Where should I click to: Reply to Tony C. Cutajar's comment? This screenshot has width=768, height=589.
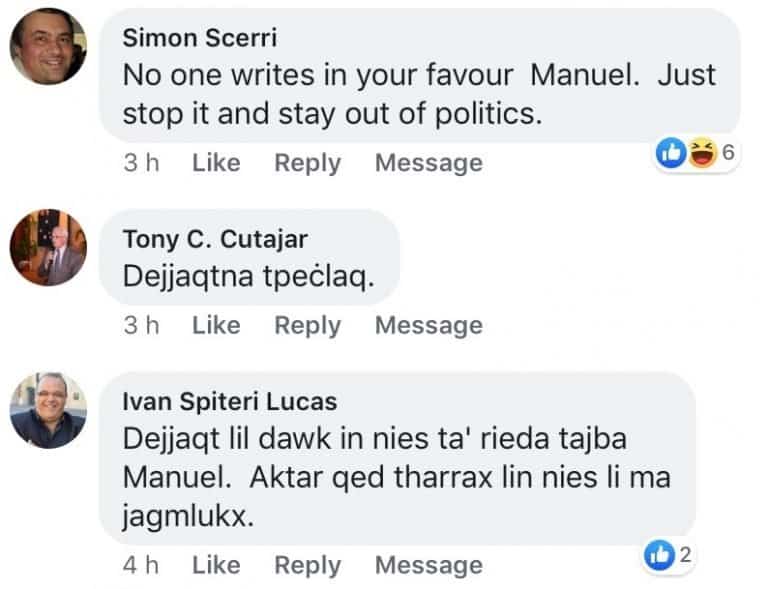(x=307, y=325)
